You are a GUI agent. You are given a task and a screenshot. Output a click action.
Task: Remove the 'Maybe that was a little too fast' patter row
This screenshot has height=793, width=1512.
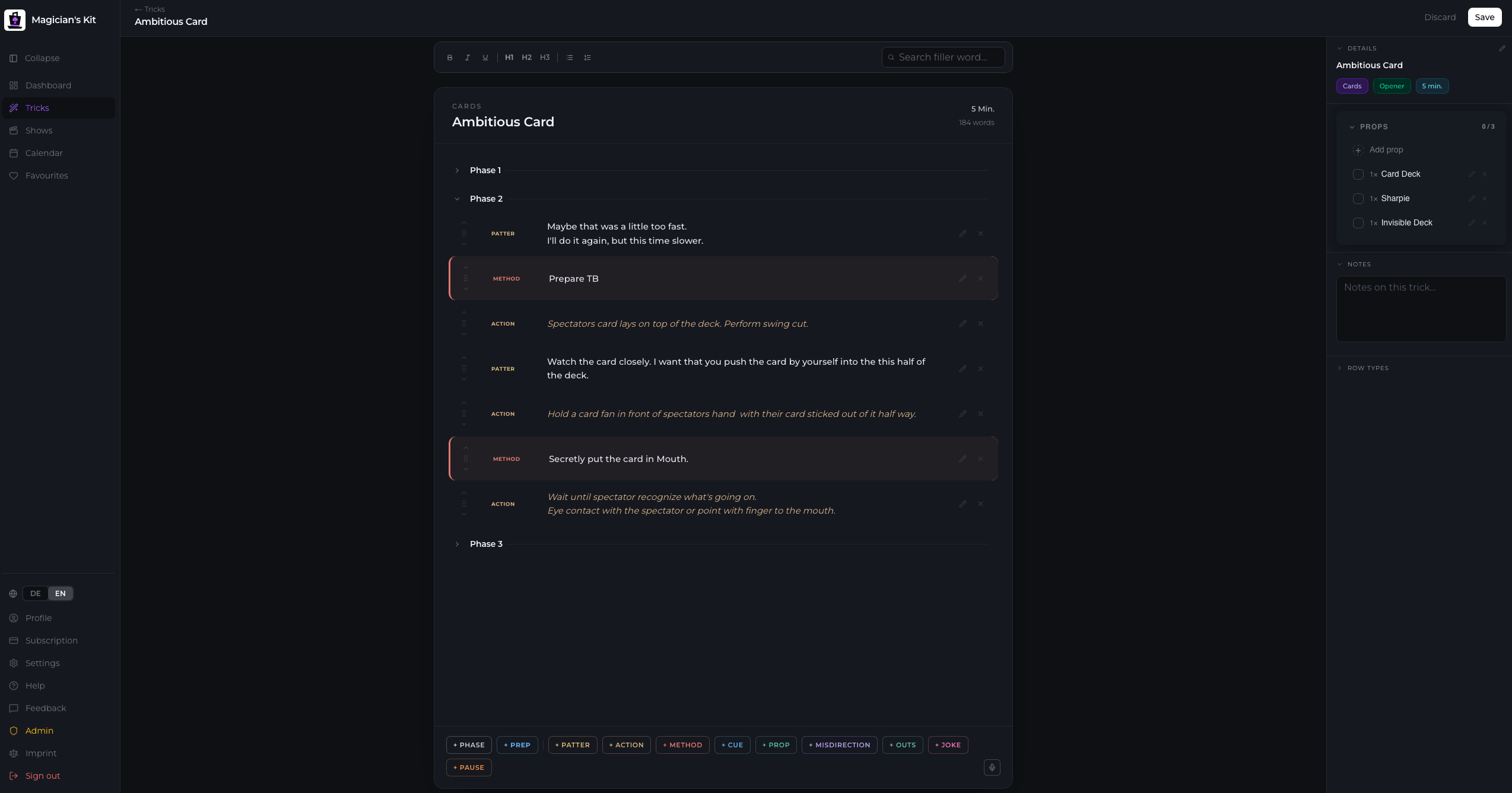980,234
